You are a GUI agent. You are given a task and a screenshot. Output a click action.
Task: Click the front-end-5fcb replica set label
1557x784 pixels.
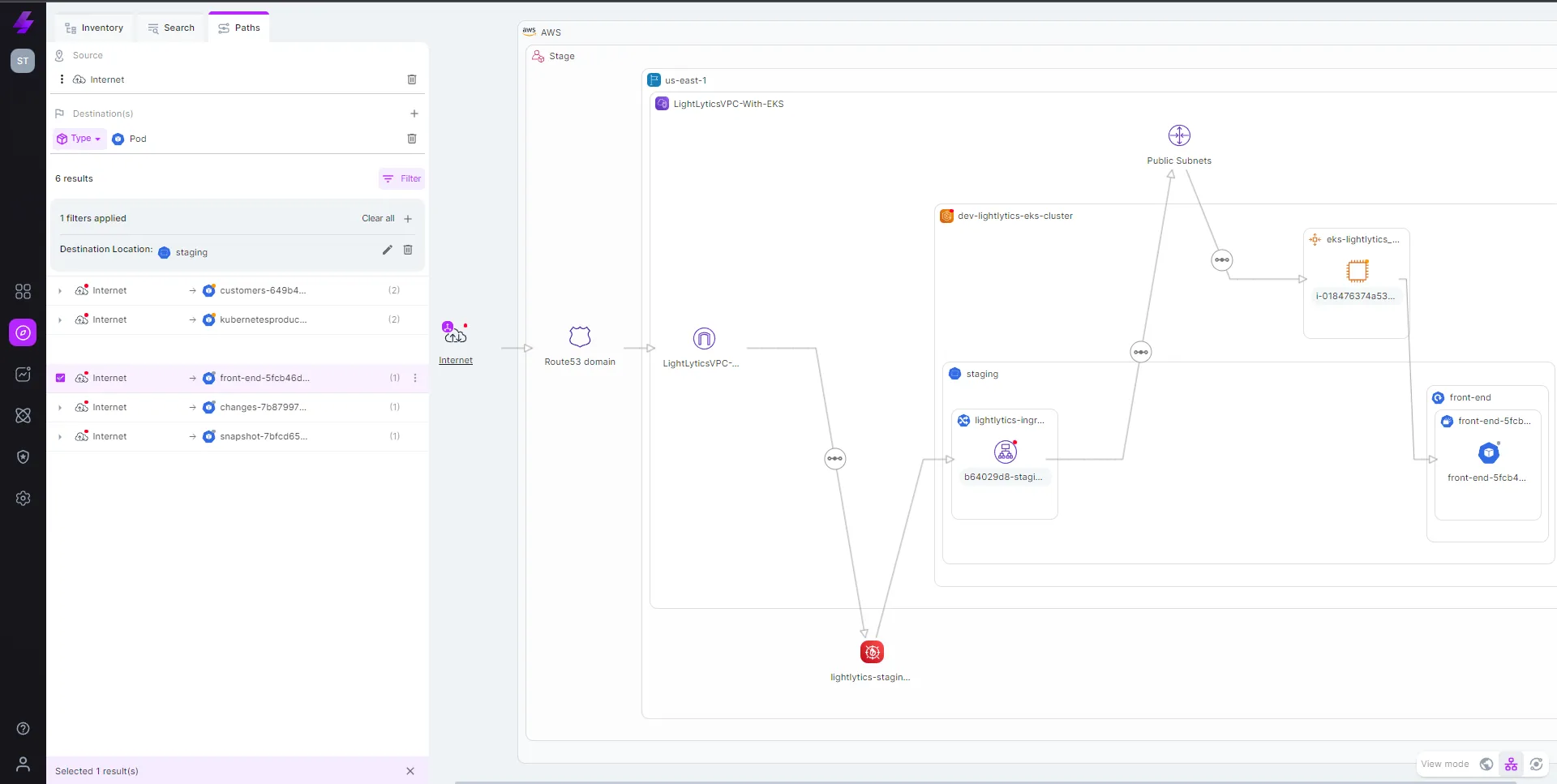point(1494,421)
